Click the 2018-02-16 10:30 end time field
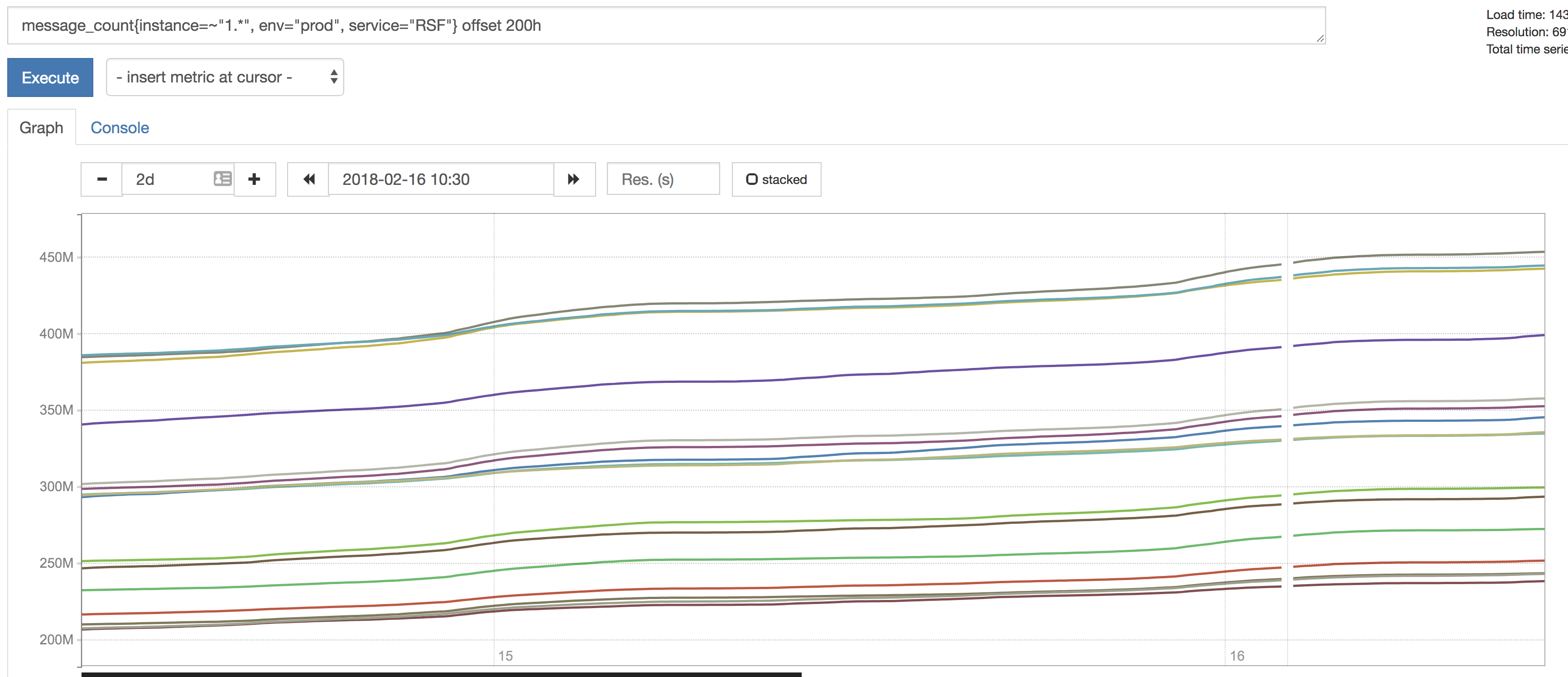The height and width of the screenshot is (677, 1568). [x=441, y=179]
